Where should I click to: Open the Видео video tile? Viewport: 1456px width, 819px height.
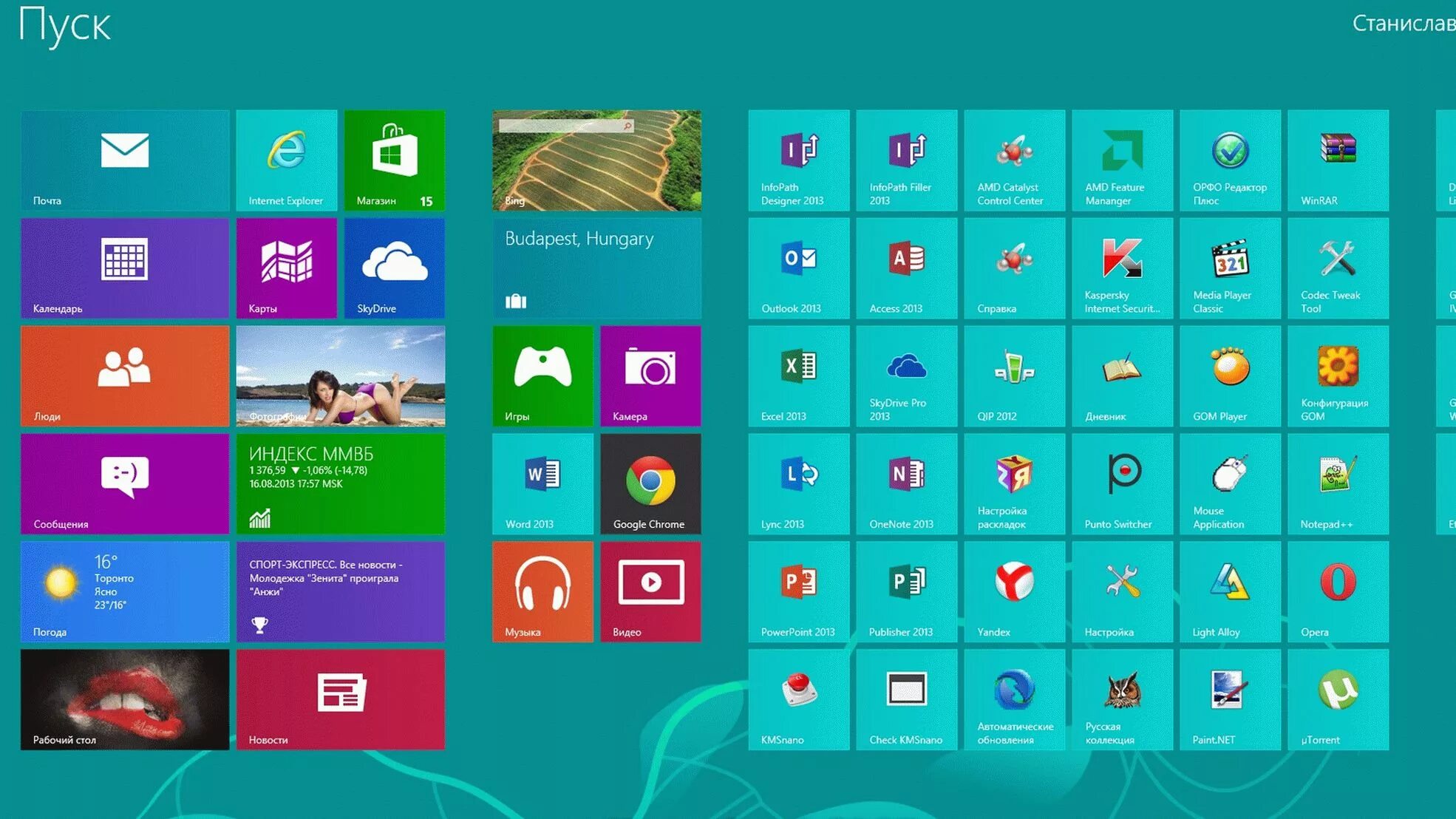(x=650, y=592)
